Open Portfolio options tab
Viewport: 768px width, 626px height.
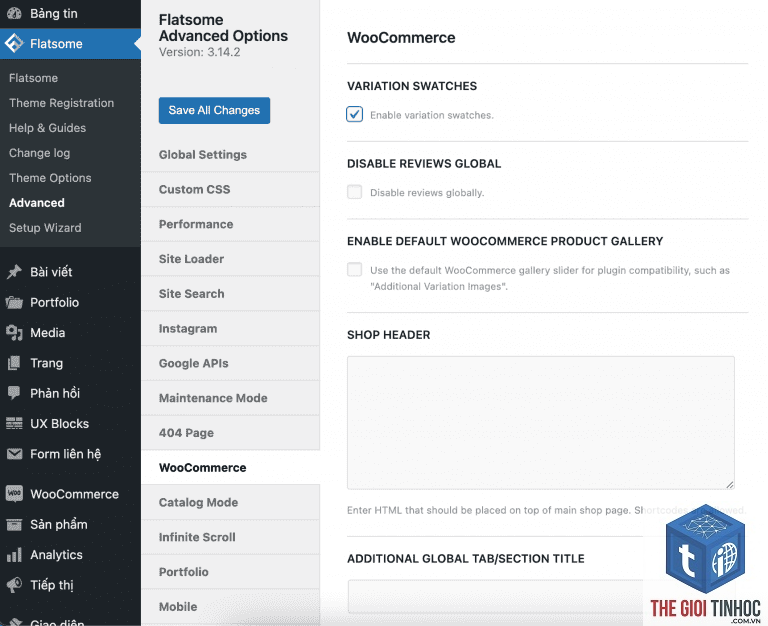point(230,572)
